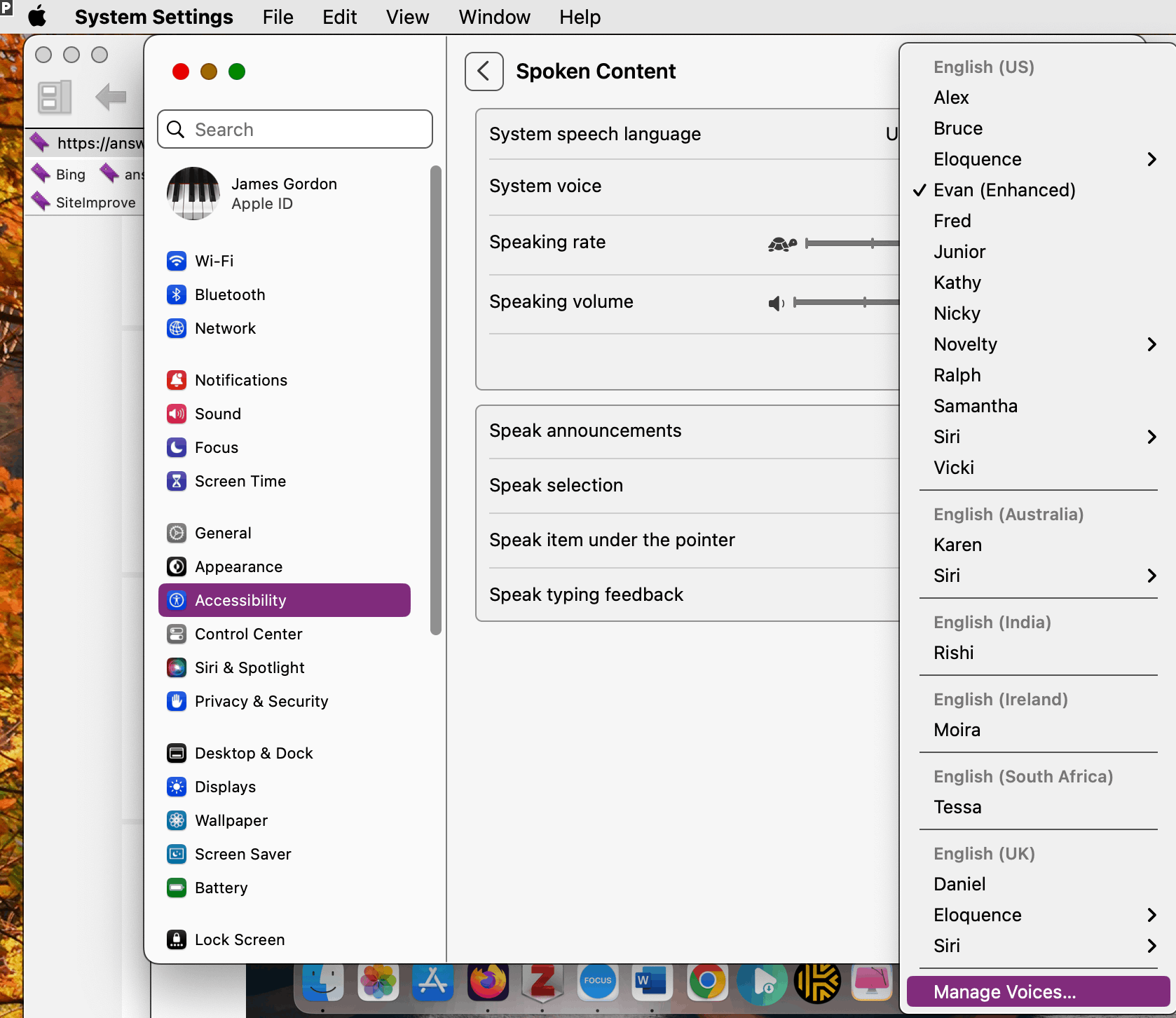Click Manage Voices… at the menu bottom

(x=1038, y=992)
